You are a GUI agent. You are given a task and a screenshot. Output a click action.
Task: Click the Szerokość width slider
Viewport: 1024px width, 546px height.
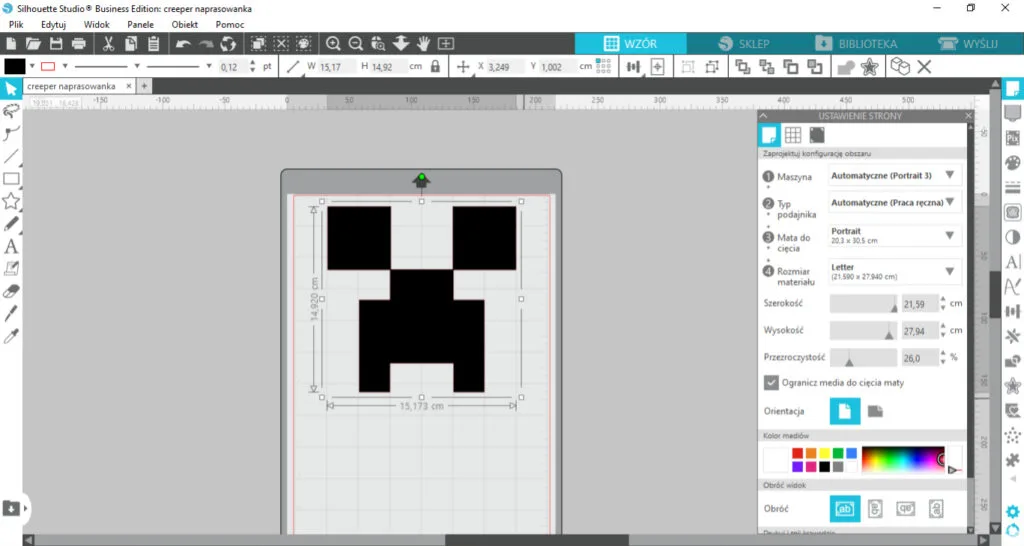[x=863, y=304]
